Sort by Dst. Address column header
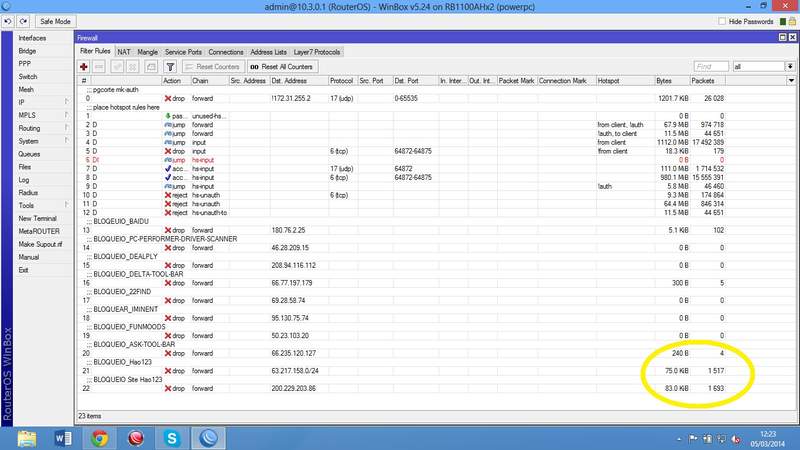 (x=298, y=81)
